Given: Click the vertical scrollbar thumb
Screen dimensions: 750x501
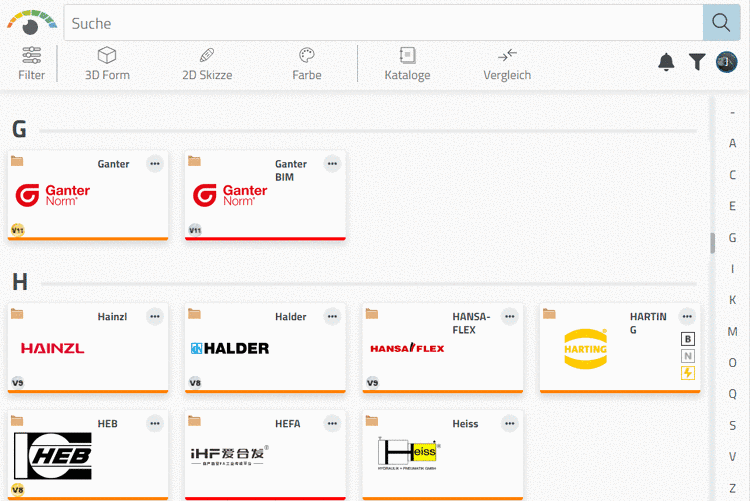Looking at the screenshot, I should [712, 243].
